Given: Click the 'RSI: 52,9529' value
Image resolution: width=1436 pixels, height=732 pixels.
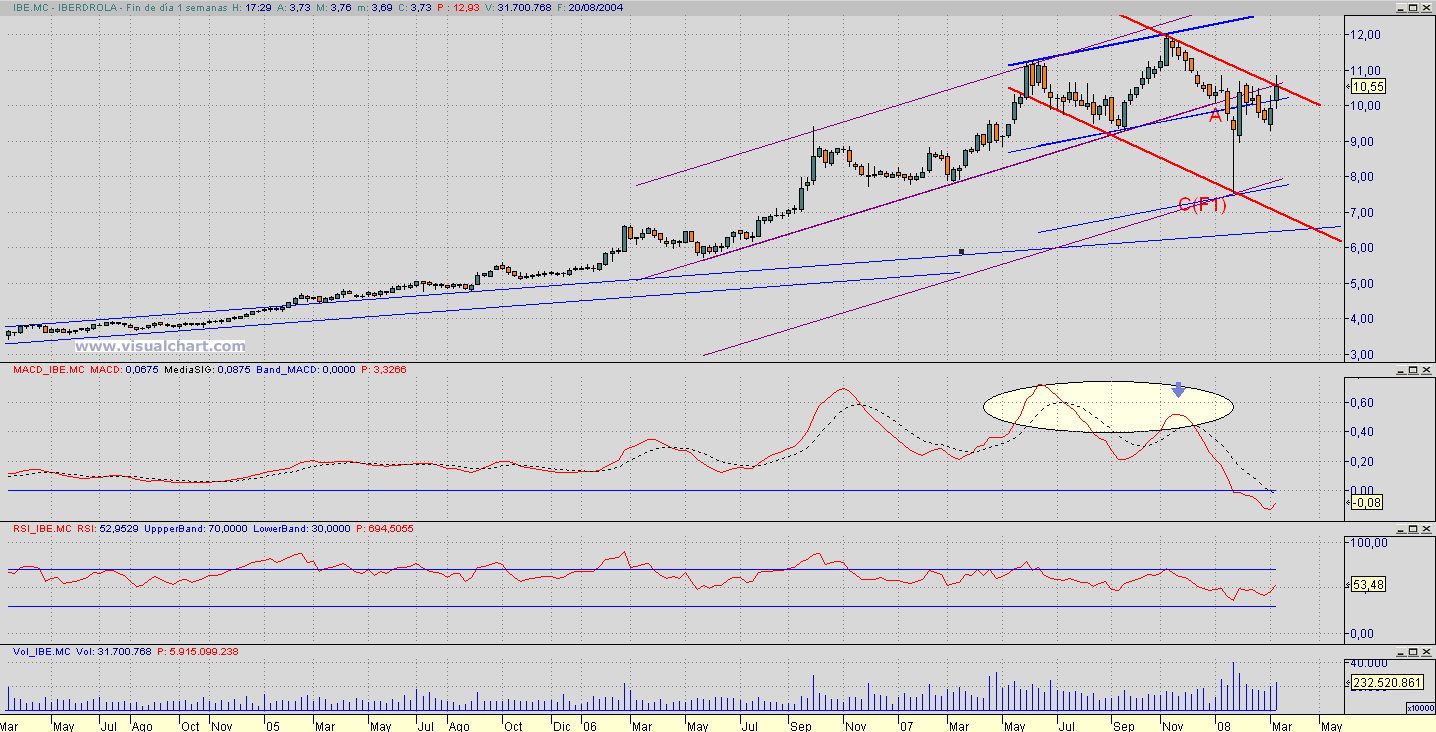Looking at the screenshot, I should 108,529.
